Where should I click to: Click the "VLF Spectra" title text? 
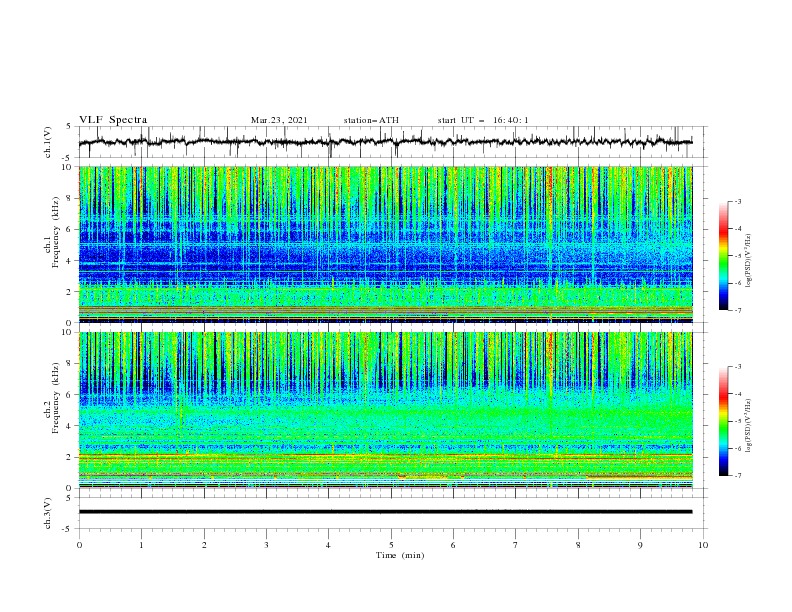click(x=113, y=120)
